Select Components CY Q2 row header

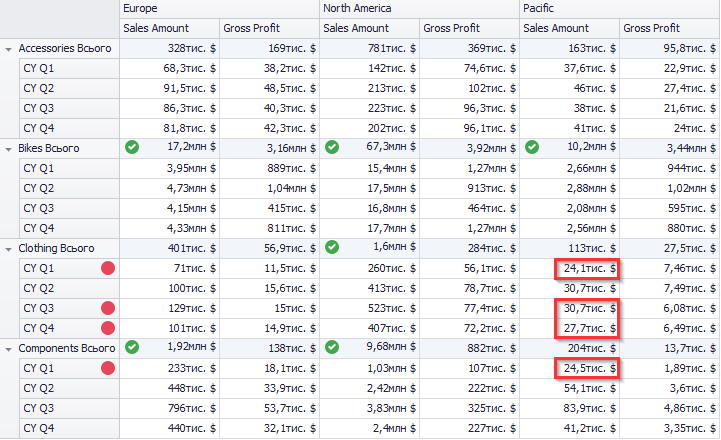[69, 389]
